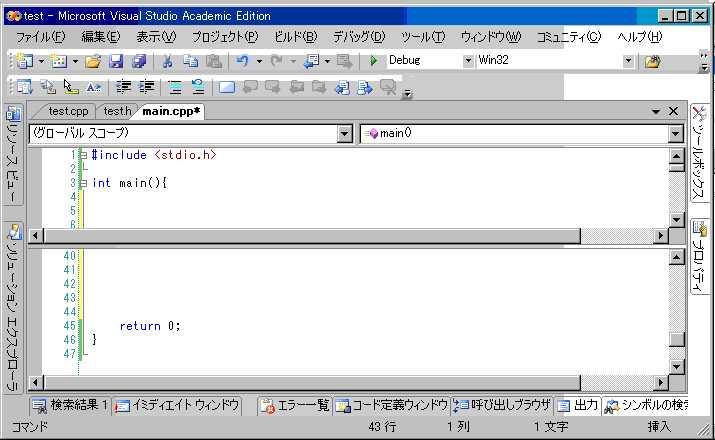Click the Undo arrow icon
The width and height of the screenshot is (715, 440).
click(x=242, y=61)
